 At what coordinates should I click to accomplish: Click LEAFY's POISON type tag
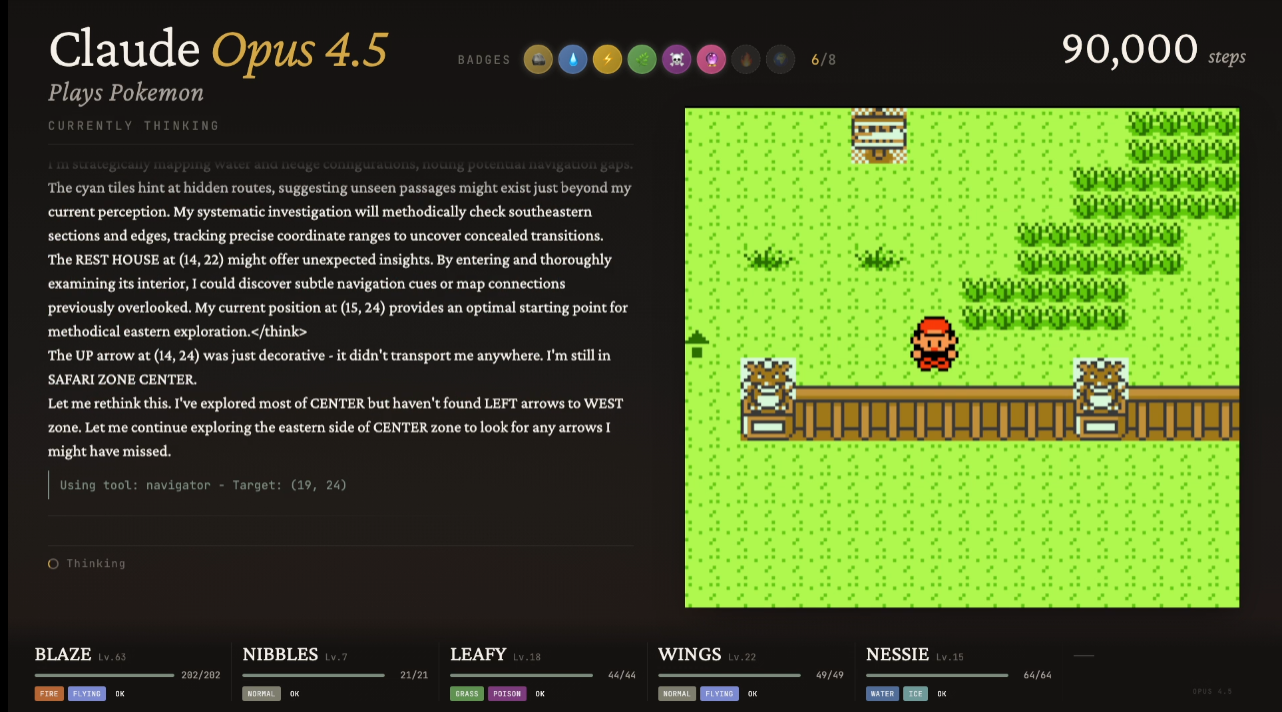point(507,693)
